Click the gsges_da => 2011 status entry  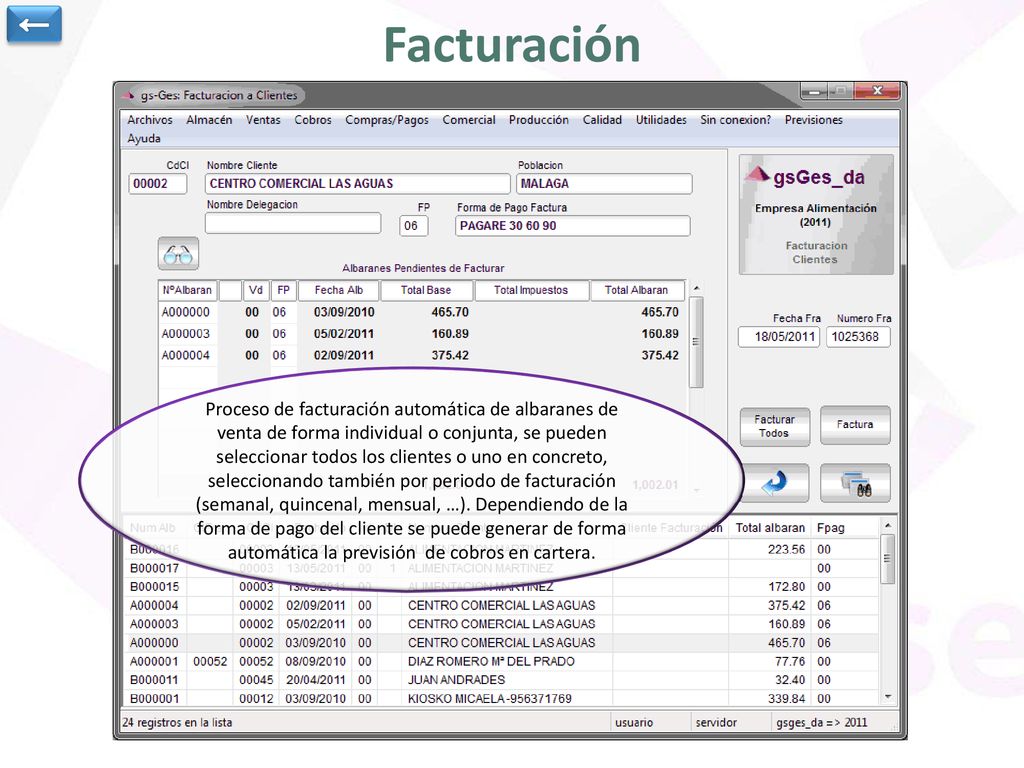click(822, 722)
